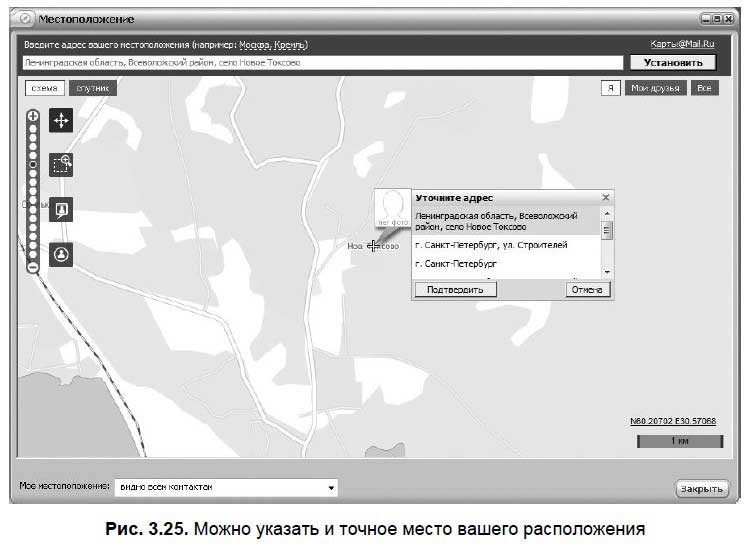
Task: Zoom out with the minus button on slider
Action: point(32,267)
